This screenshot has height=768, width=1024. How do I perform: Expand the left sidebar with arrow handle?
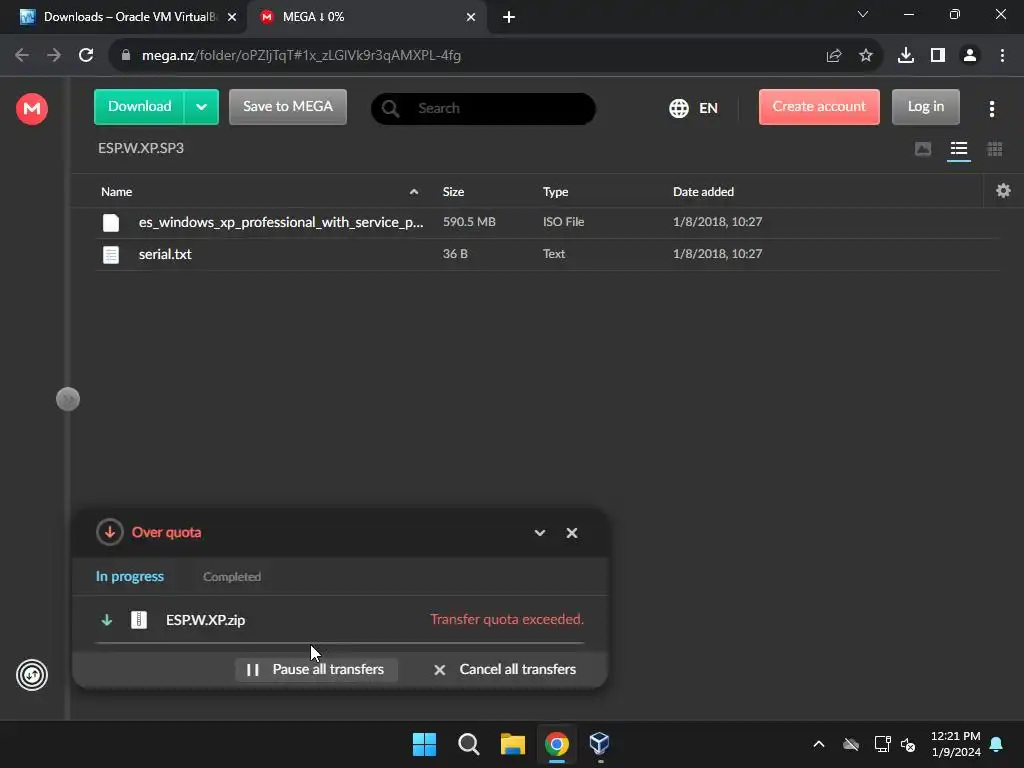tap(68, 399)
